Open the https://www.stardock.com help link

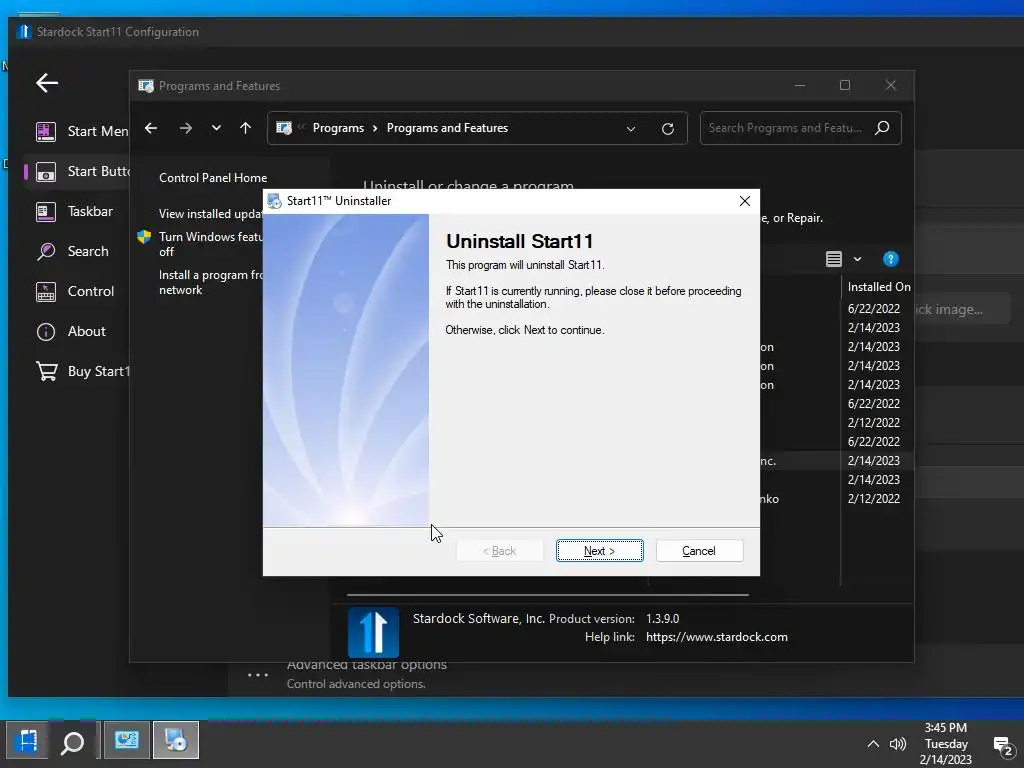point(716,637)
